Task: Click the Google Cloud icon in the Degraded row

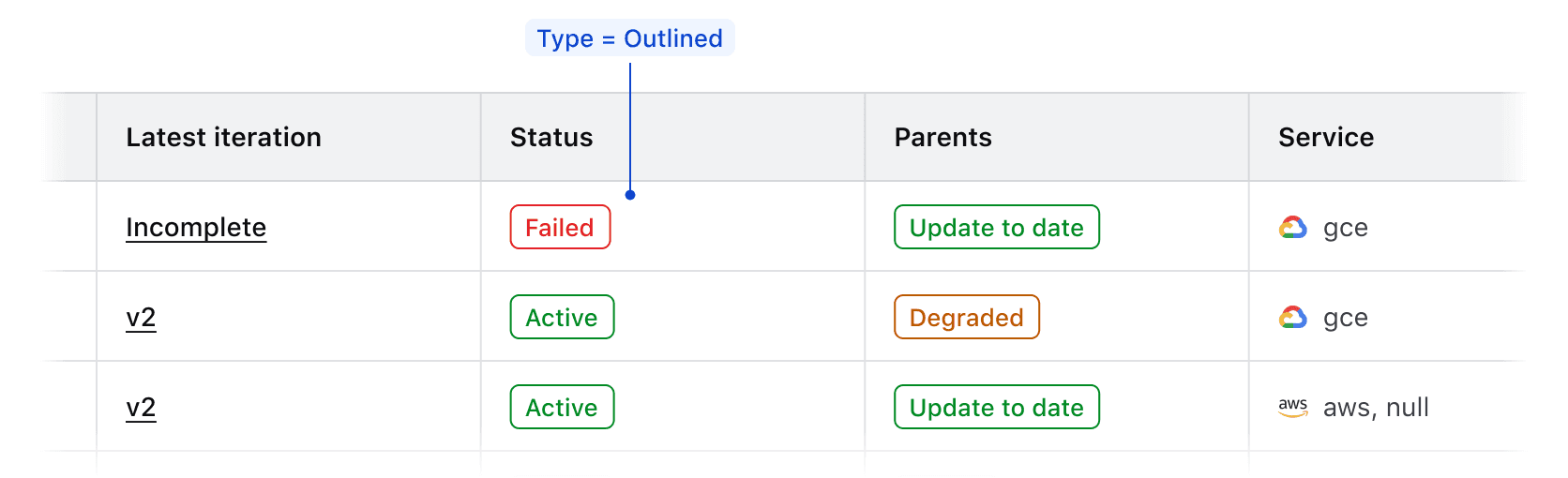Action: (1292, 318)
